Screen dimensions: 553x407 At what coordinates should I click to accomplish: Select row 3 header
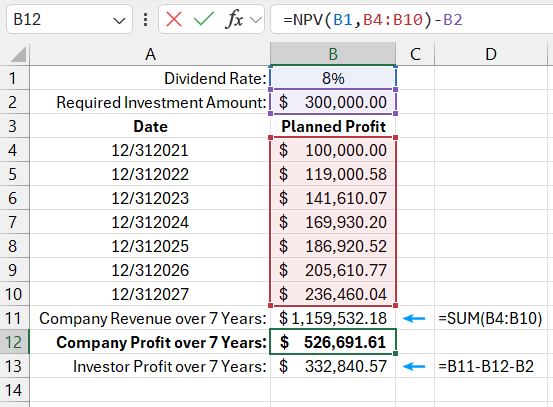pyautogui.click(x=14, y=126)
